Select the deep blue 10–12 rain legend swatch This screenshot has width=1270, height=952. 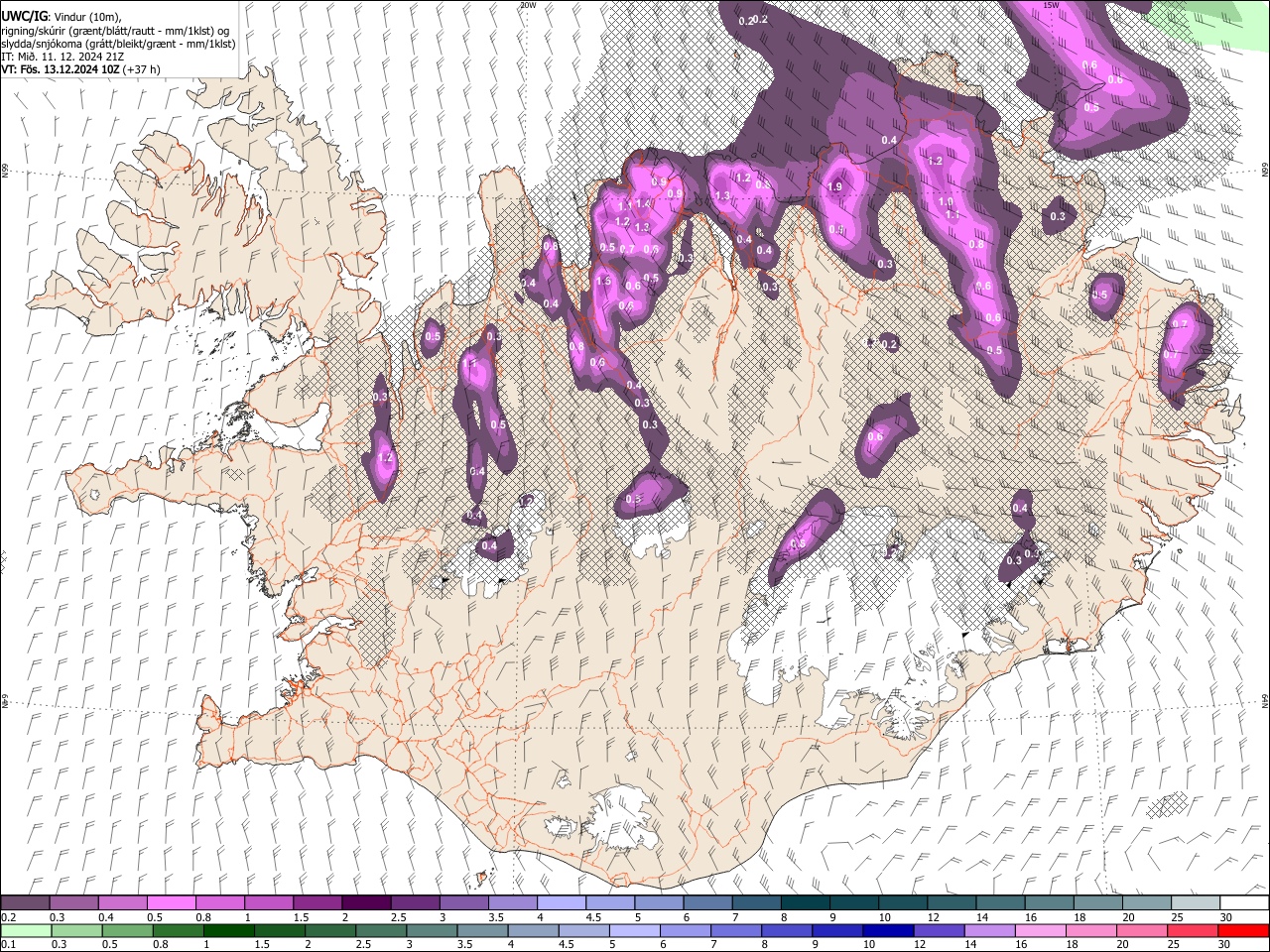coord(889,931)
